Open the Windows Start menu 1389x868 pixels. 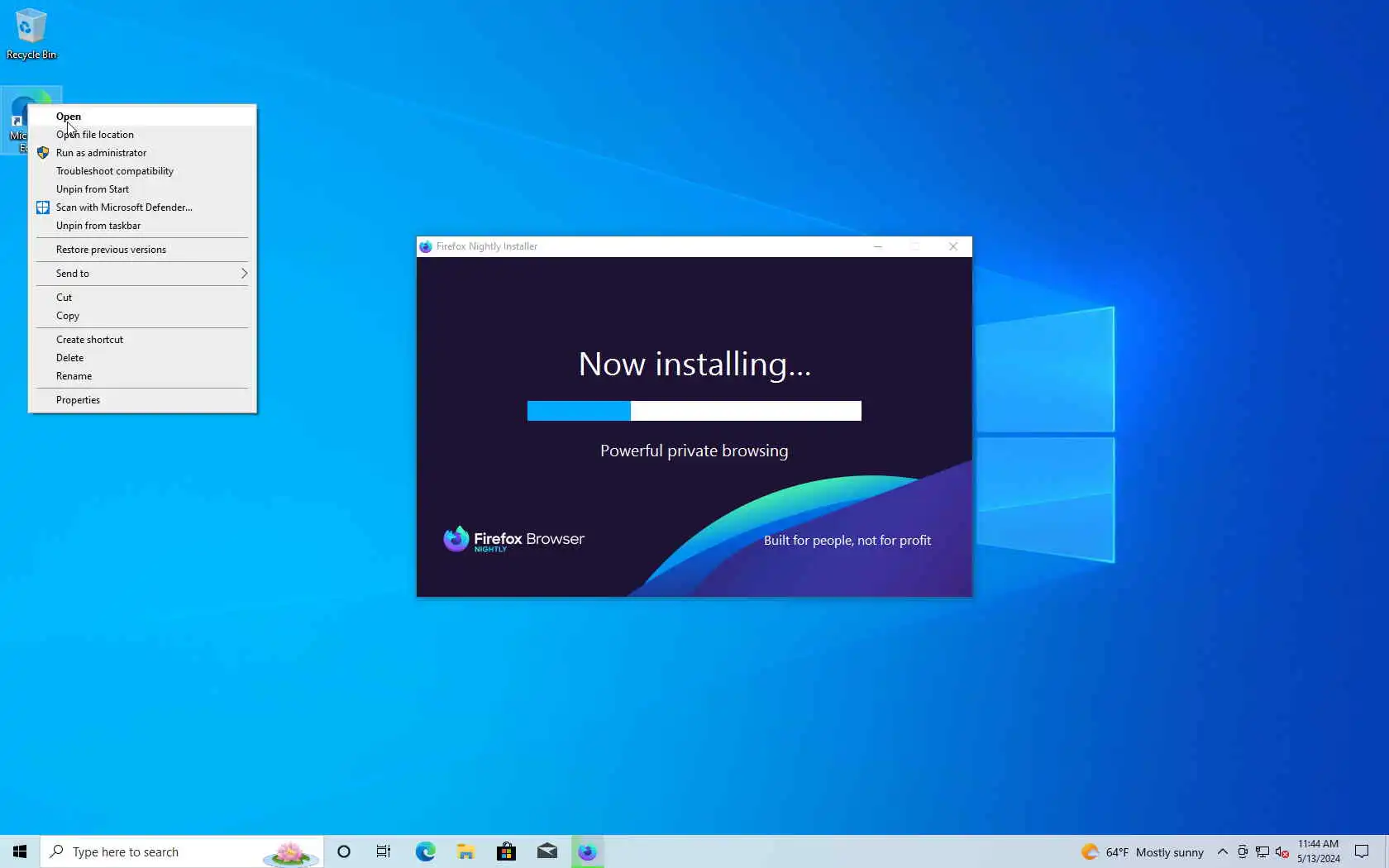tap(20, 851)
